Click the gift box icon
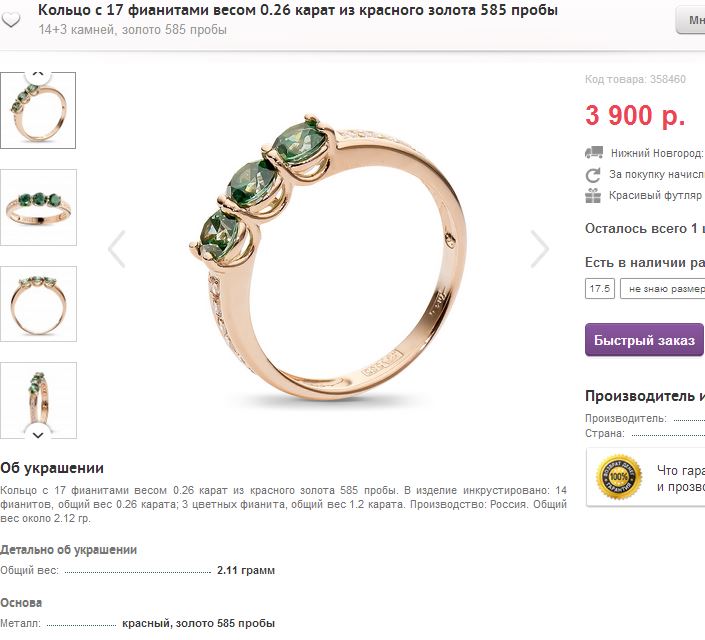The height and width of the screenshot is (640, 705). 593,196
